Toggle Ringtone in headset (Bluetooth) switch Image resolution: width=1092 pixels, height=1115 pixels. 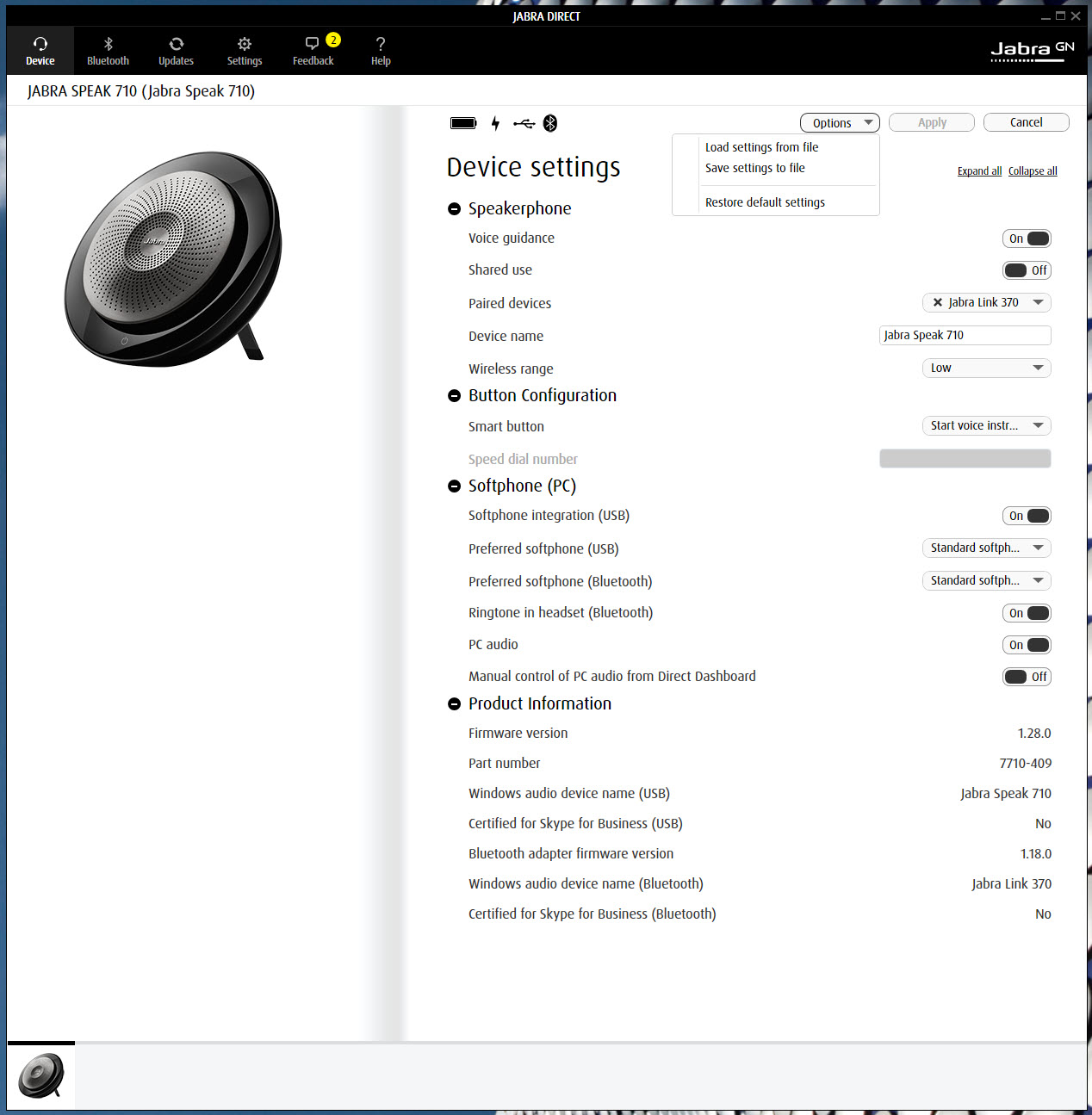click(x=1027, y=613)
